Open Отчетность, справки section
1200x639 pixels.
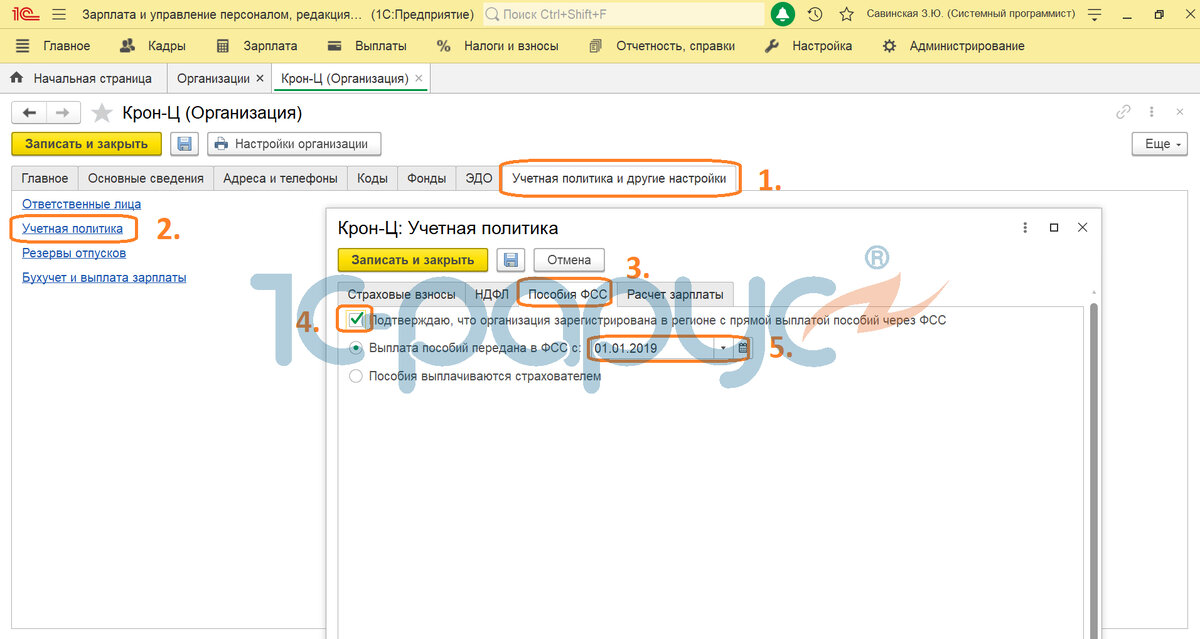coord(662,46)
